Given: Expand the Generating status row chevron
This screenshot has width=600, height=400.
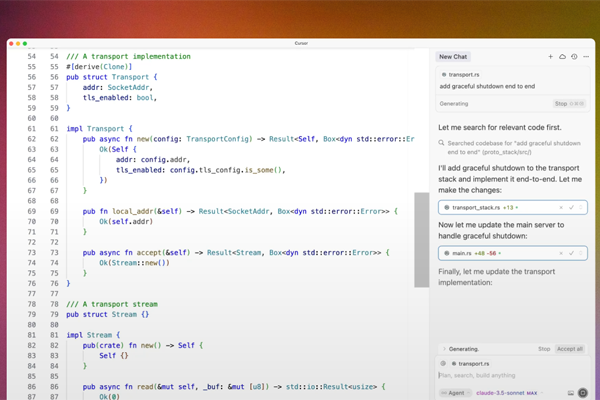Looking at the screenshot, I should 443,349.
